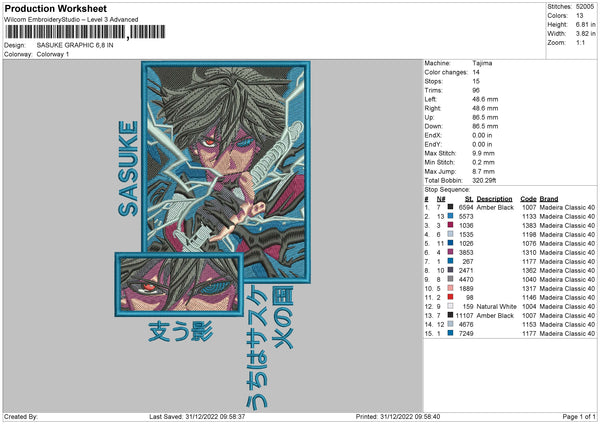Screen dimensions: 600x424
Task: Click the light blue swatch for stop 4 (1535)
Action: [450, 234]
